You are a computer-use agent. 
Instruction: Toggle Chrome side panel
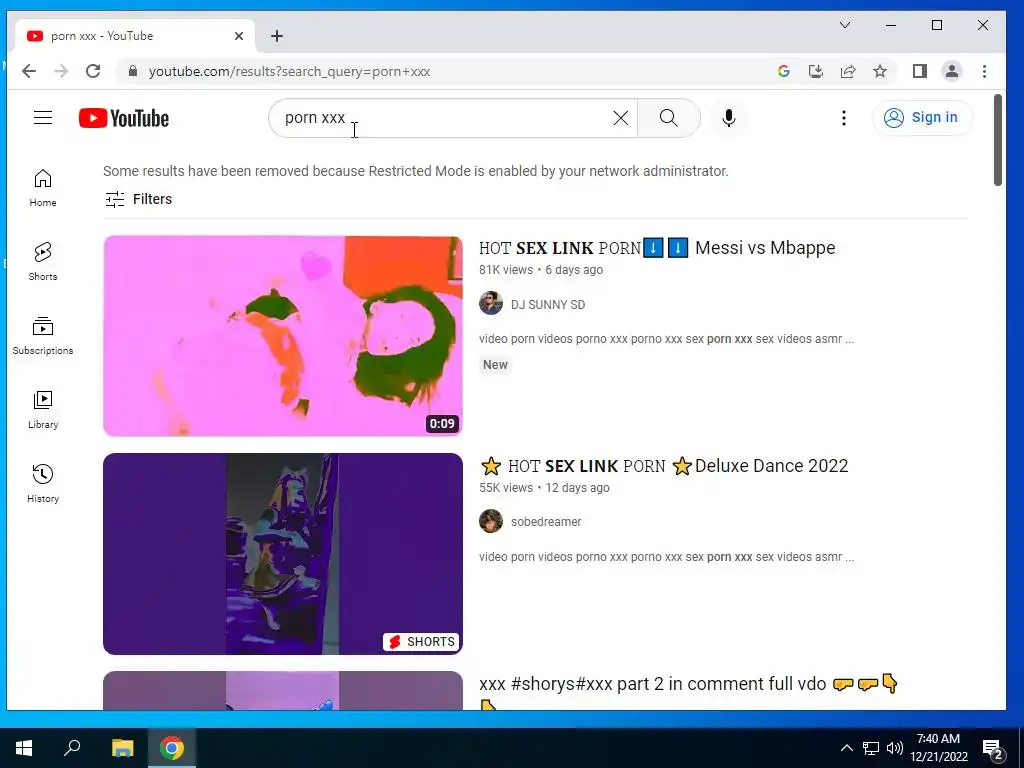click(920, 71)
